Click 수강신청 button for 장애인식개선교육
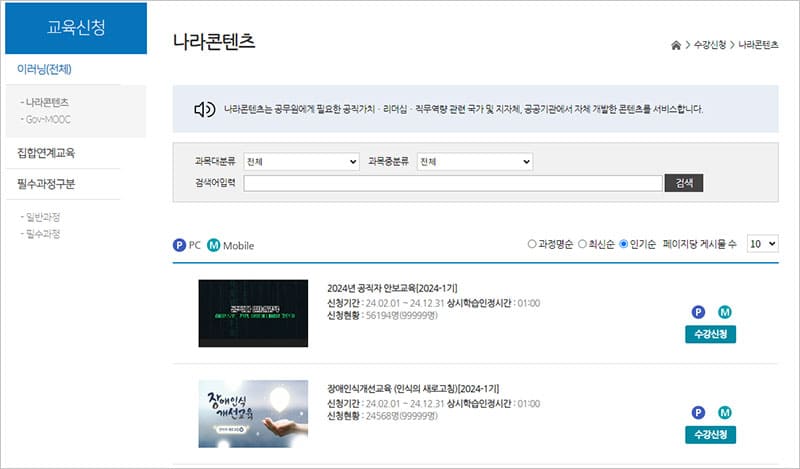The height and width of the screenshot is (469, 800). point(710,435)
